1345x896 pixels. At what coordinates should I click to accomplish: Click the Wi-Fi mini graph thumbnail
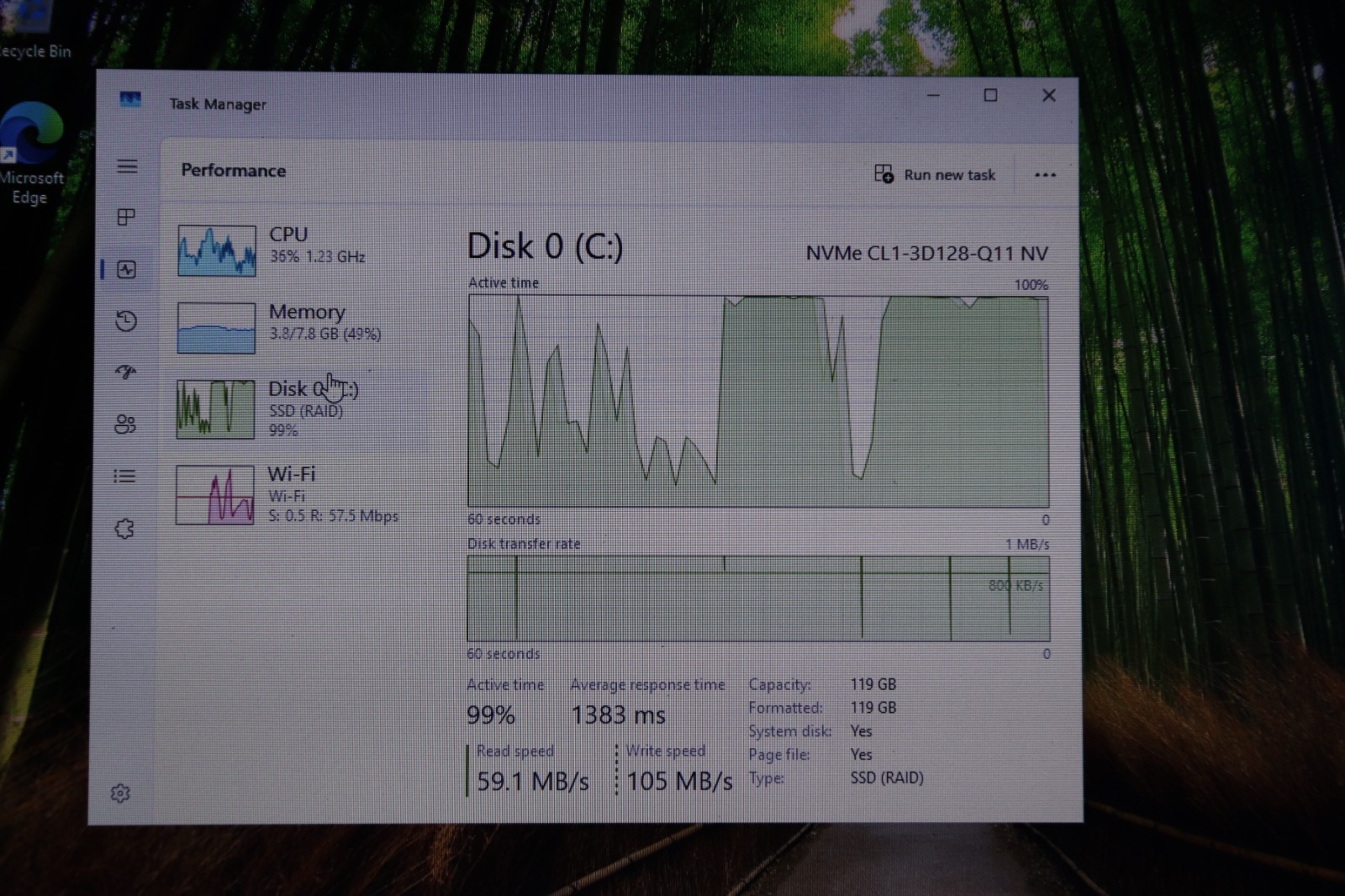(215, 495)
